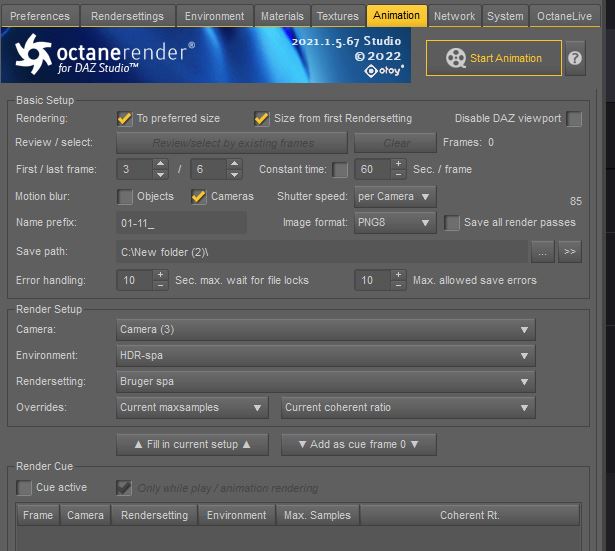615x551 pixels.
Task: Click the Frame column header
Action: (x=38, y=515)
